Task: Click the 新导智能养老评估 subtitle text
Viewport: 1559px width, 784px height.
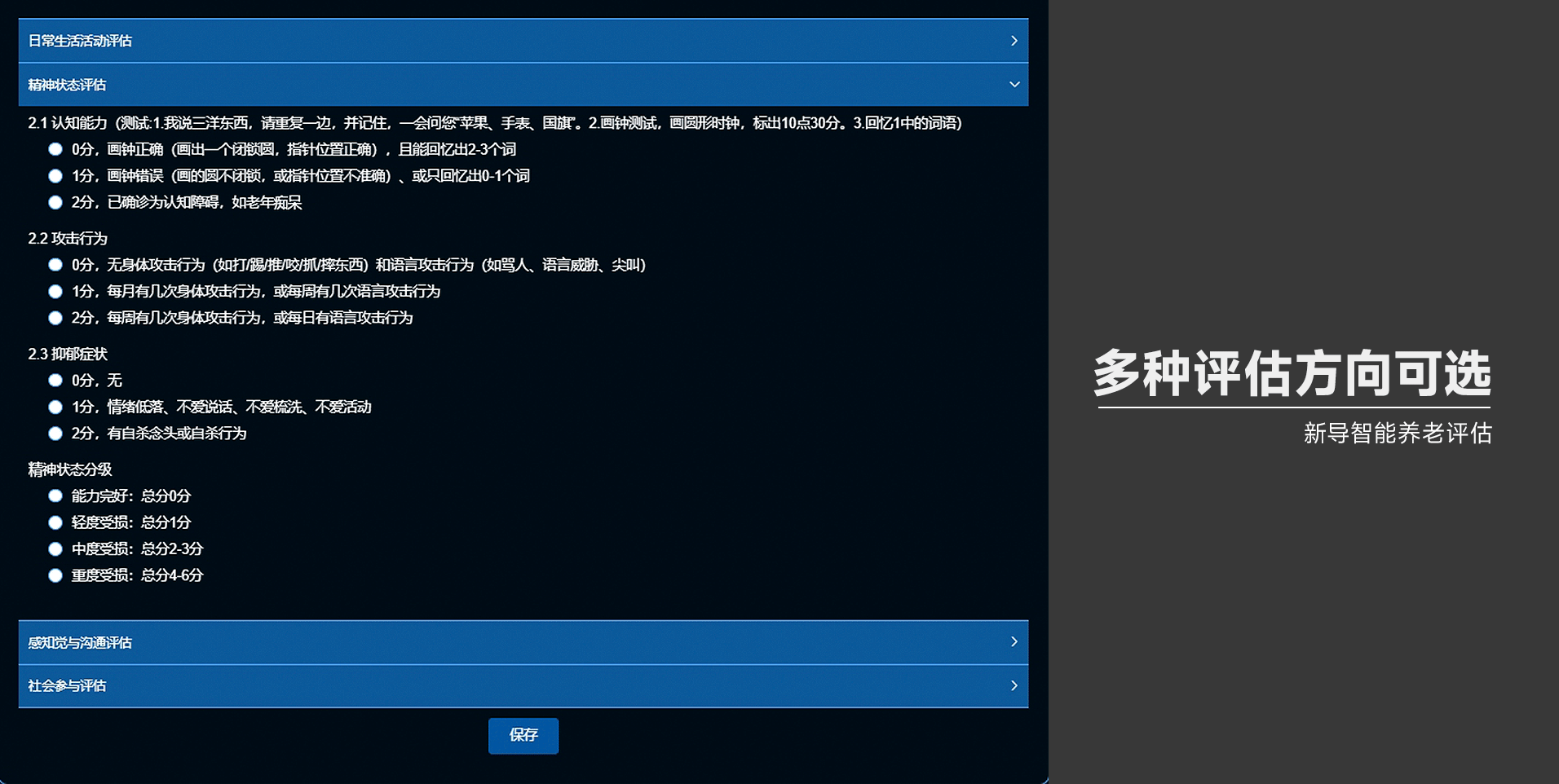Action: tap(1398, 433)
